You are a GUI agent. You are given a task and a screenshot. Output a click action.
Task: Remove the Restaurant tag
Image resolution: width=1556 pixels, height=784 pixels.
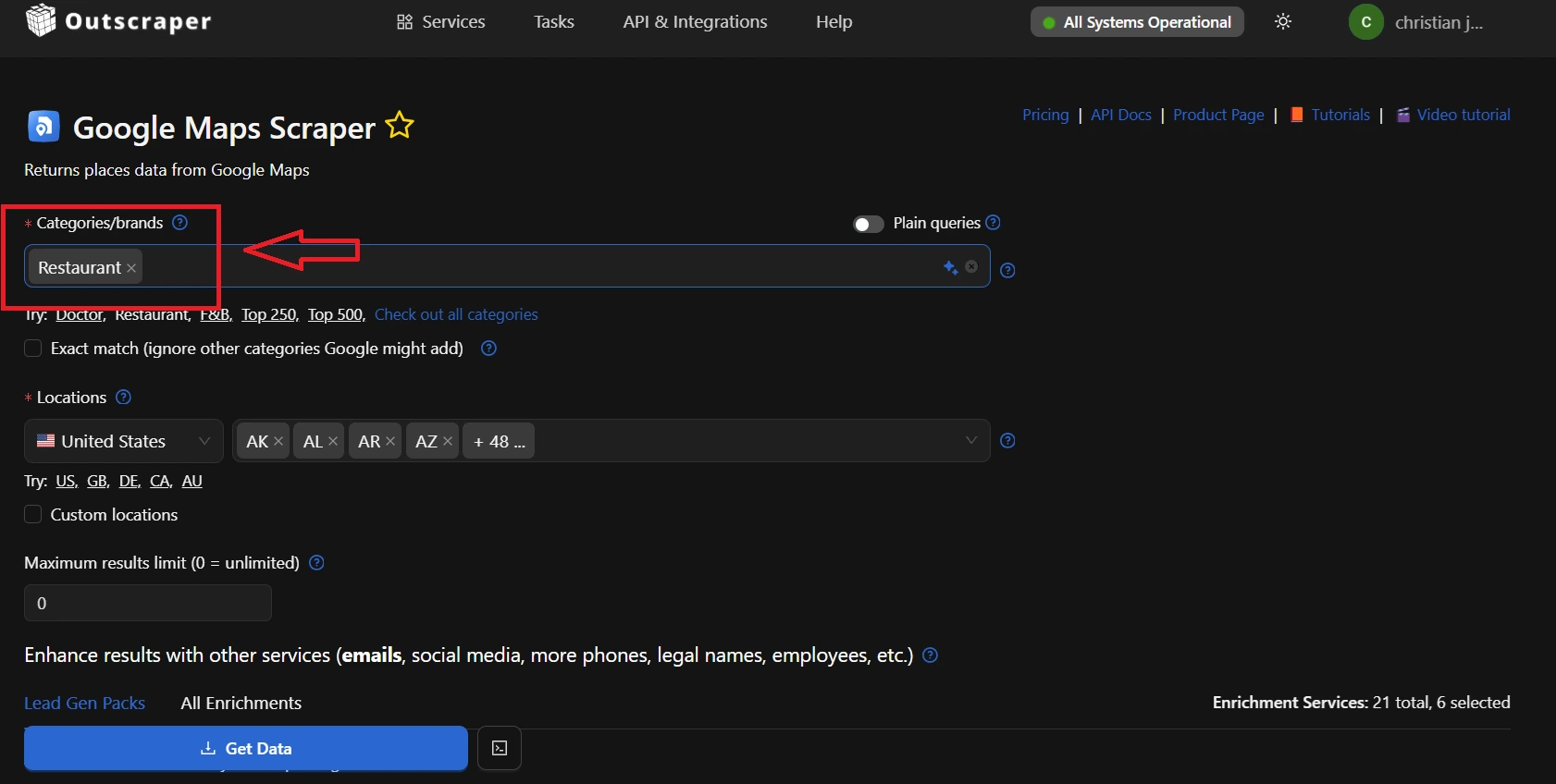[131, 268]
